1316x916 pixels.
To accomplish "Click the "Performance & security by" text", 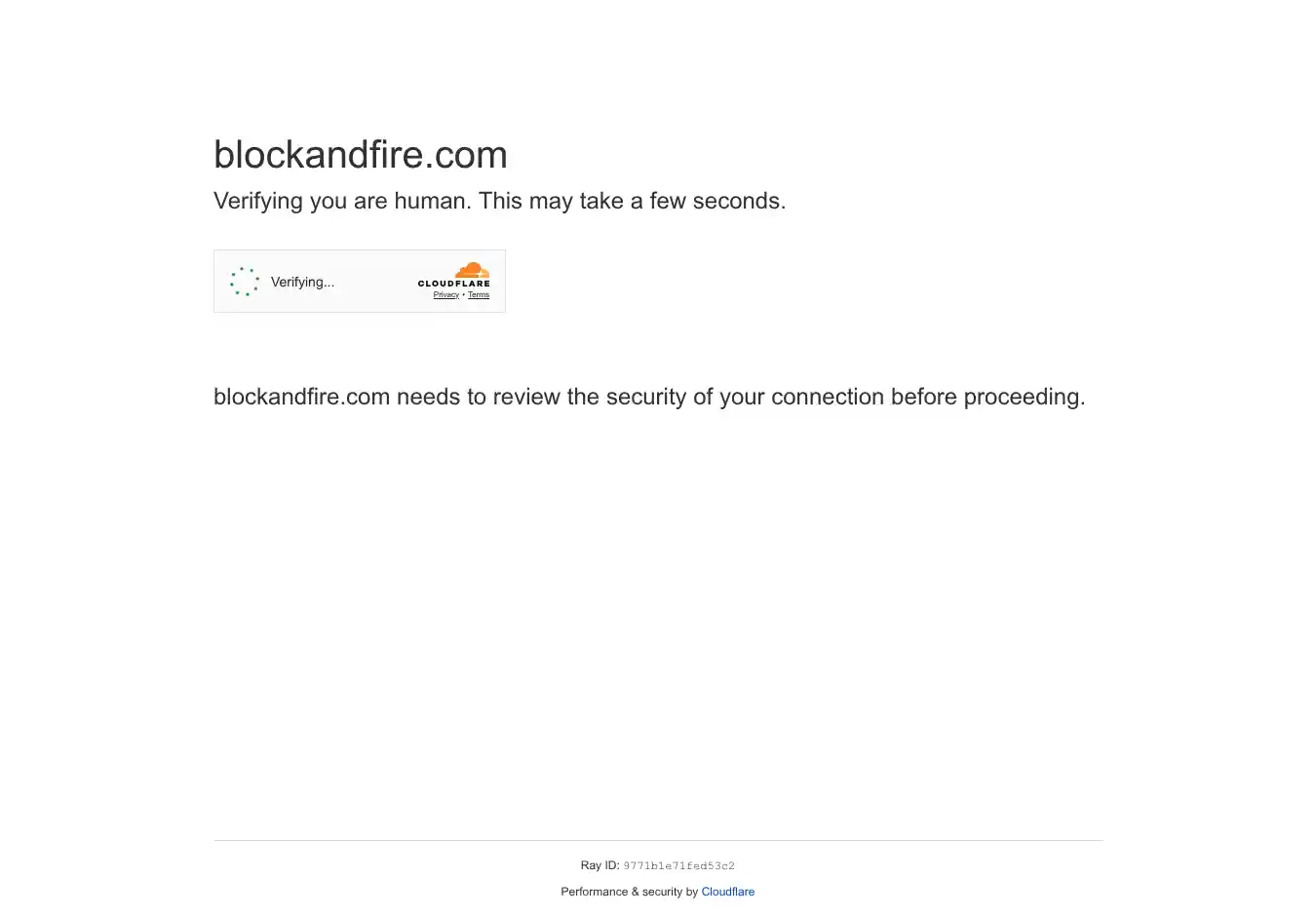I will click(x=630, y=892).
